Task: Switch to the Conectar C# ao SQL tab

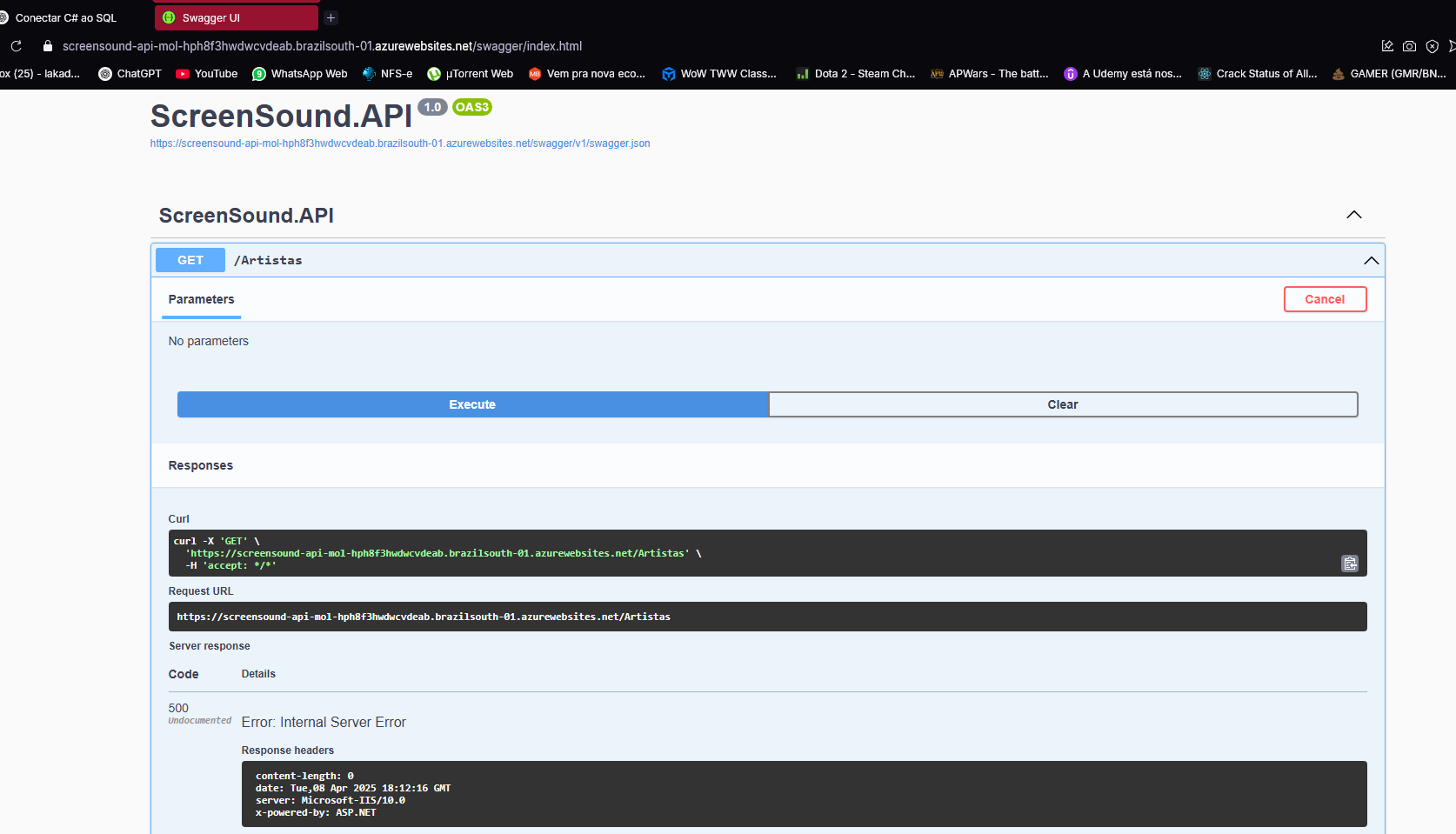Action: [x=66, y=17]
